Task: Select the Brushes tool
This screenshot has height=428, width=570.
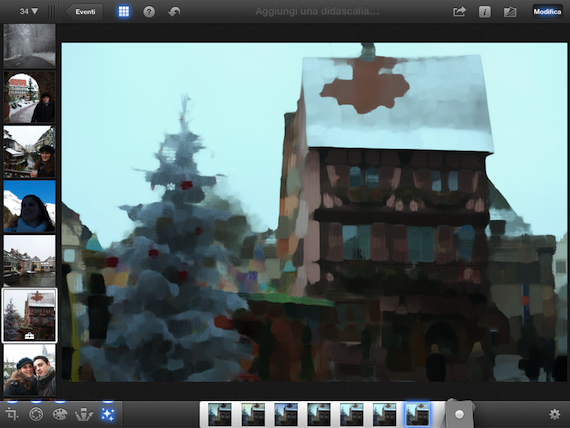Action: pos(84,414)
